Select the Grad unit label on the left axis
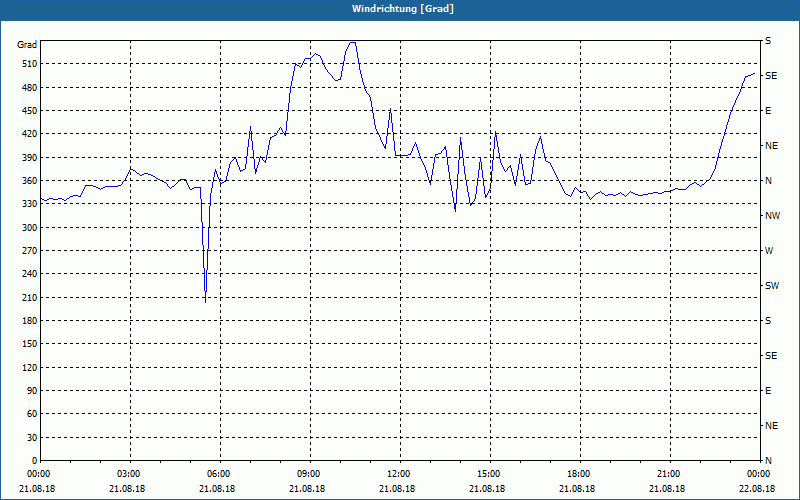This screenshot has width=800, height=500. click(x=27, y=45)
